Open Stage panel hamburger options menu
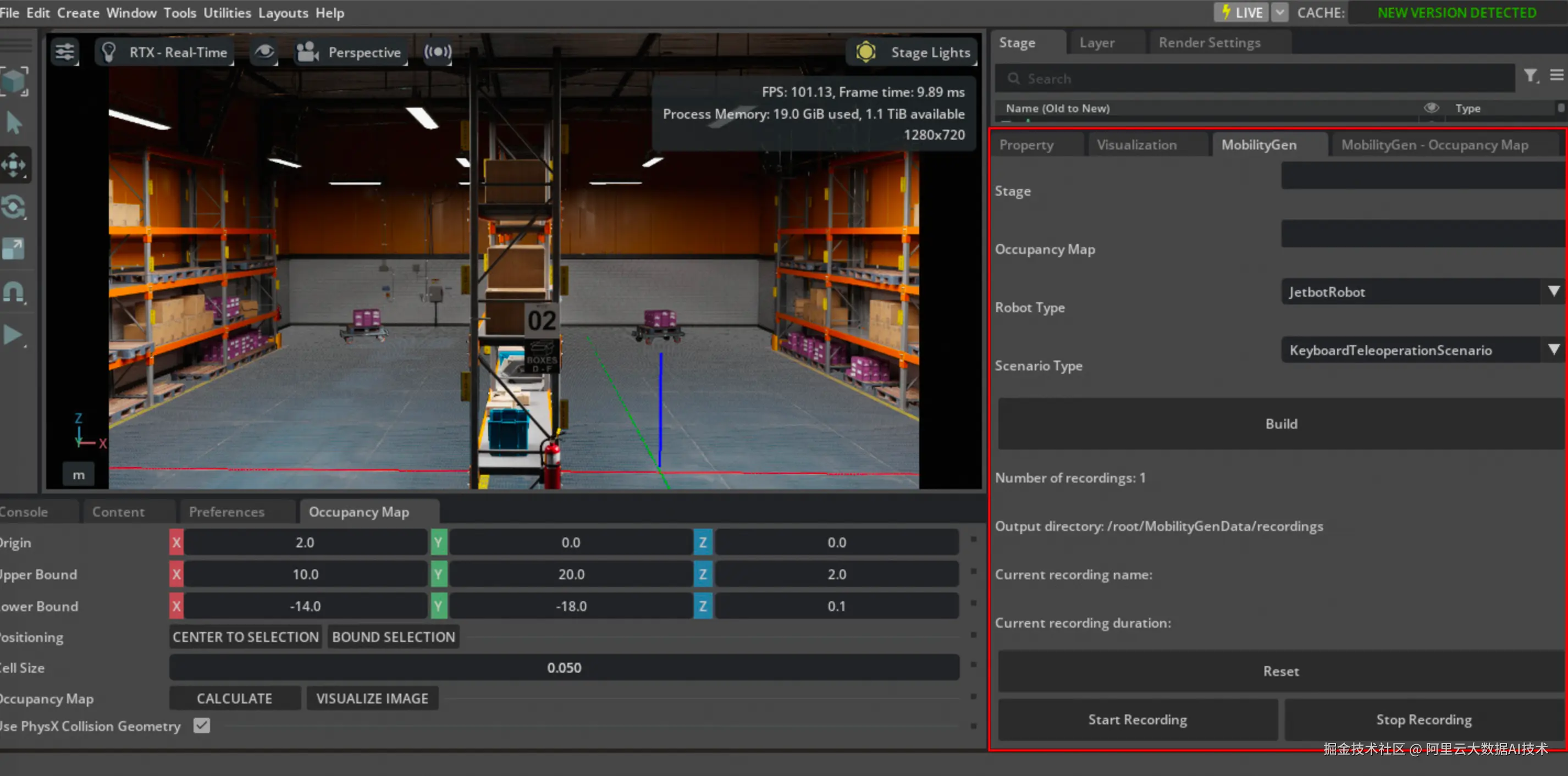Viewport: 1568px width, 776px height. click(x=1556, y=75)
